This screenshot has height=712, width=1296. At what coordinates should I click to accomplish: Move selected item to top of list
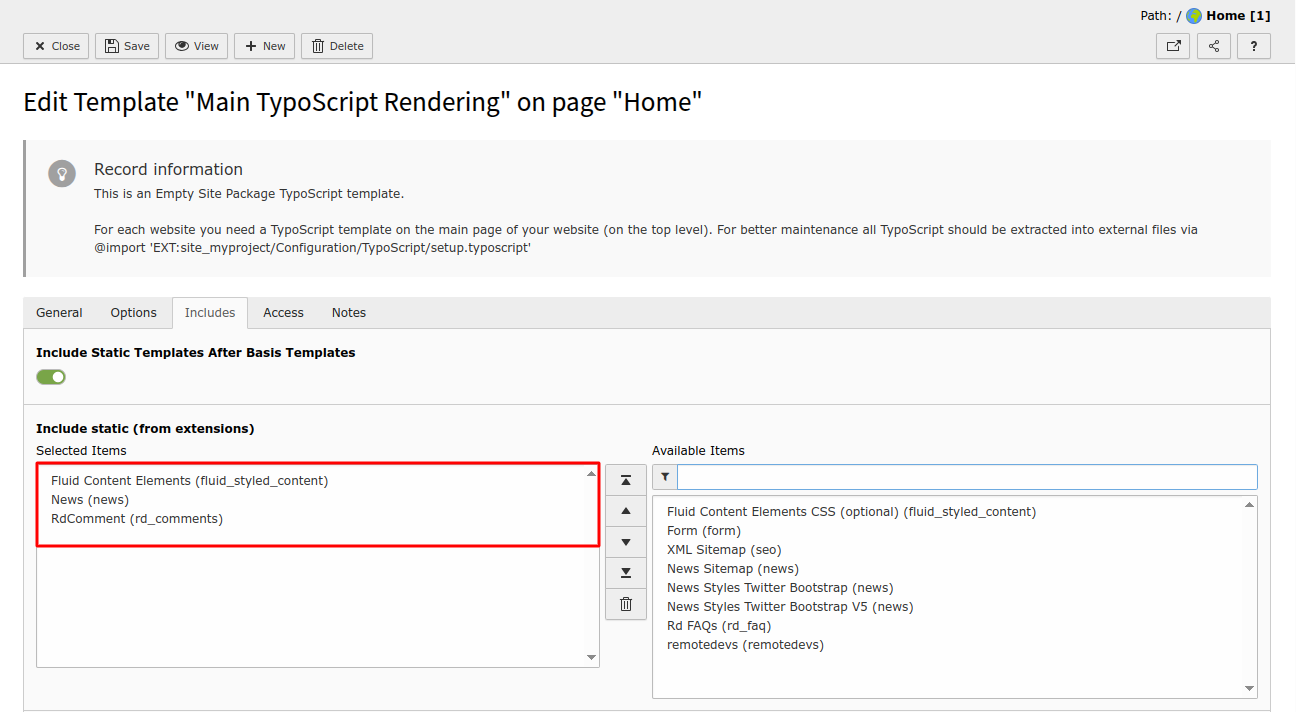click(625, 480)
